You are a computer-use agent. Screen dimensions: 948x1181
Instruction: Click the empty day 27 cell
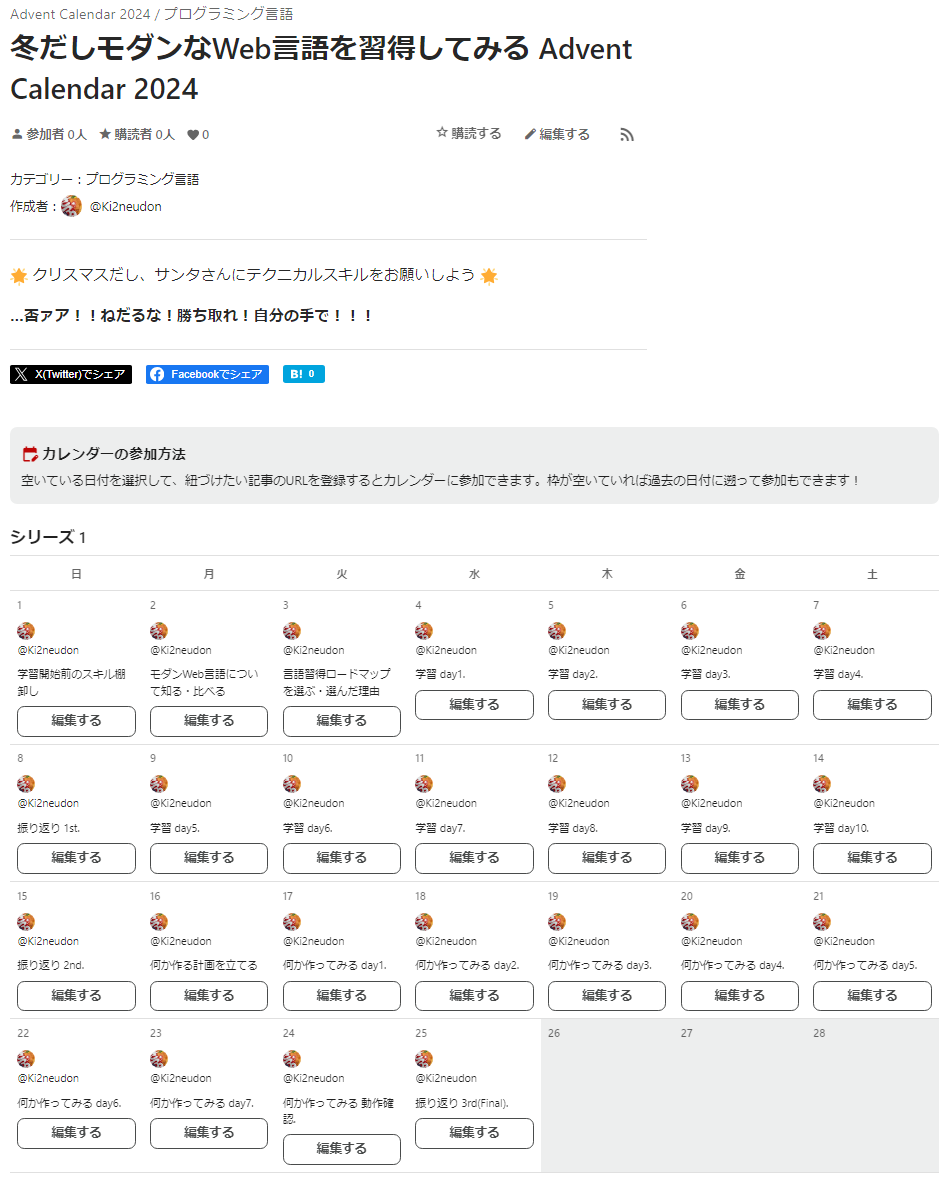[x=739, y=1095]
